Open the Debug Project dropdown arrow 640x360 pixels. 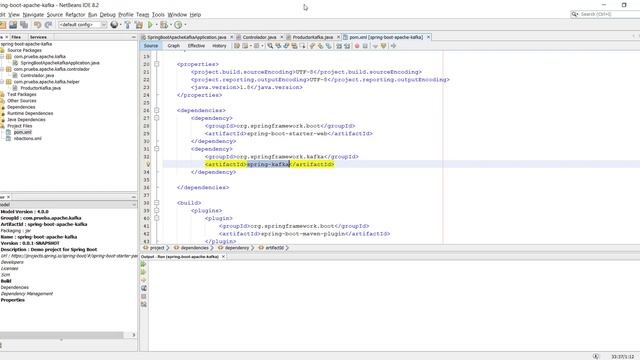171,25
